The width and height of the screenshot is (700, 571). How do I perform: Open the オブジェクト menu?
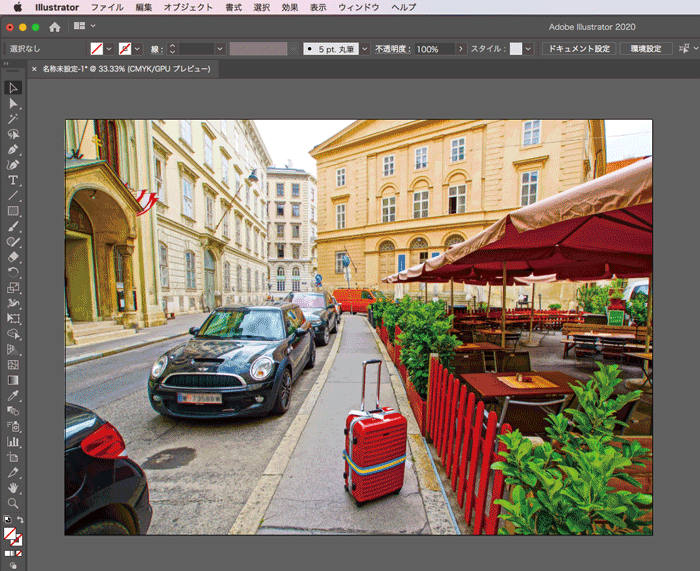pos(188,7)
